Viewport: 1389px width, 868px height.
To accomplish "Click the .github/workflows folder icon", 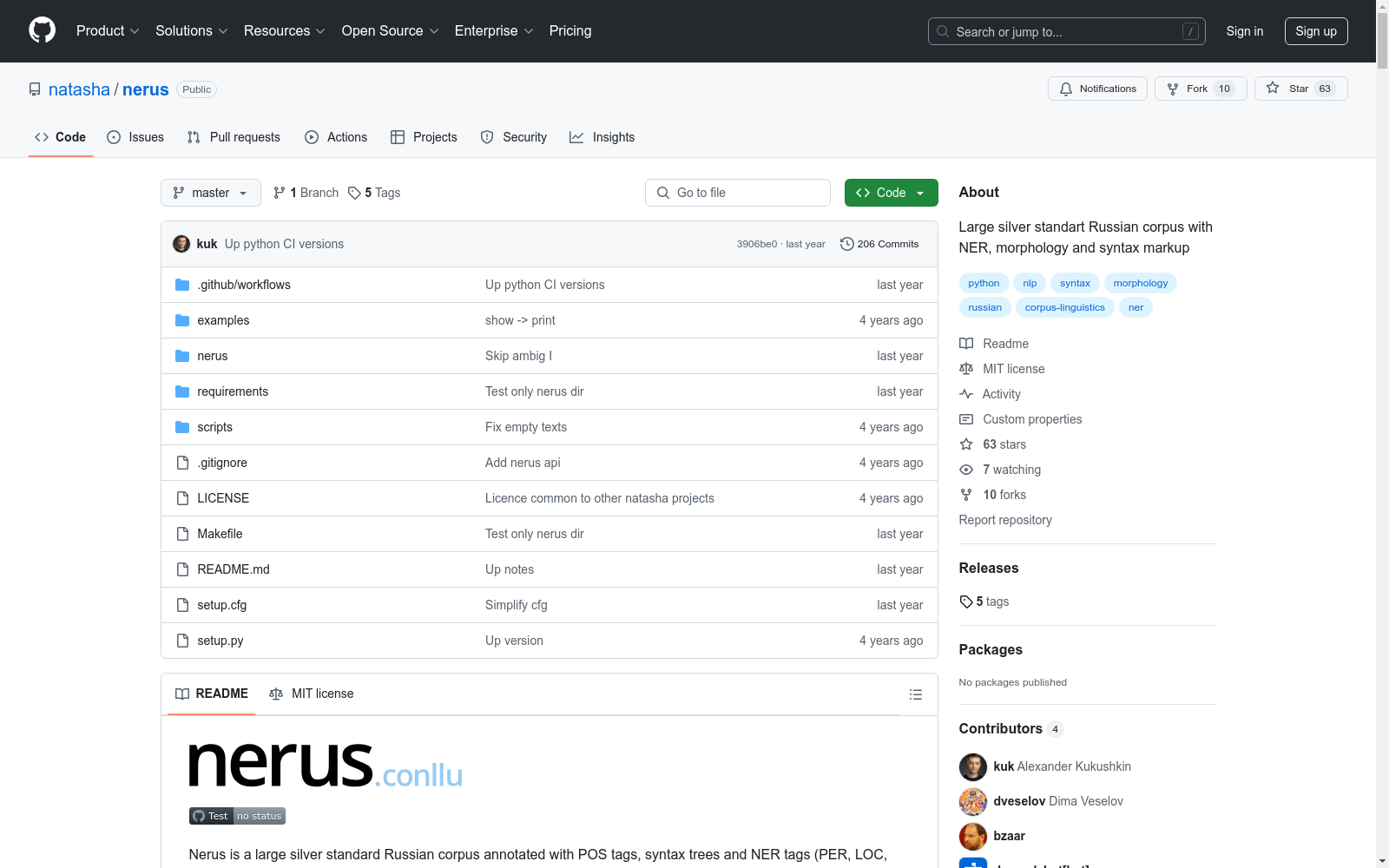I will pyautogui.click(x=182, y=285).
